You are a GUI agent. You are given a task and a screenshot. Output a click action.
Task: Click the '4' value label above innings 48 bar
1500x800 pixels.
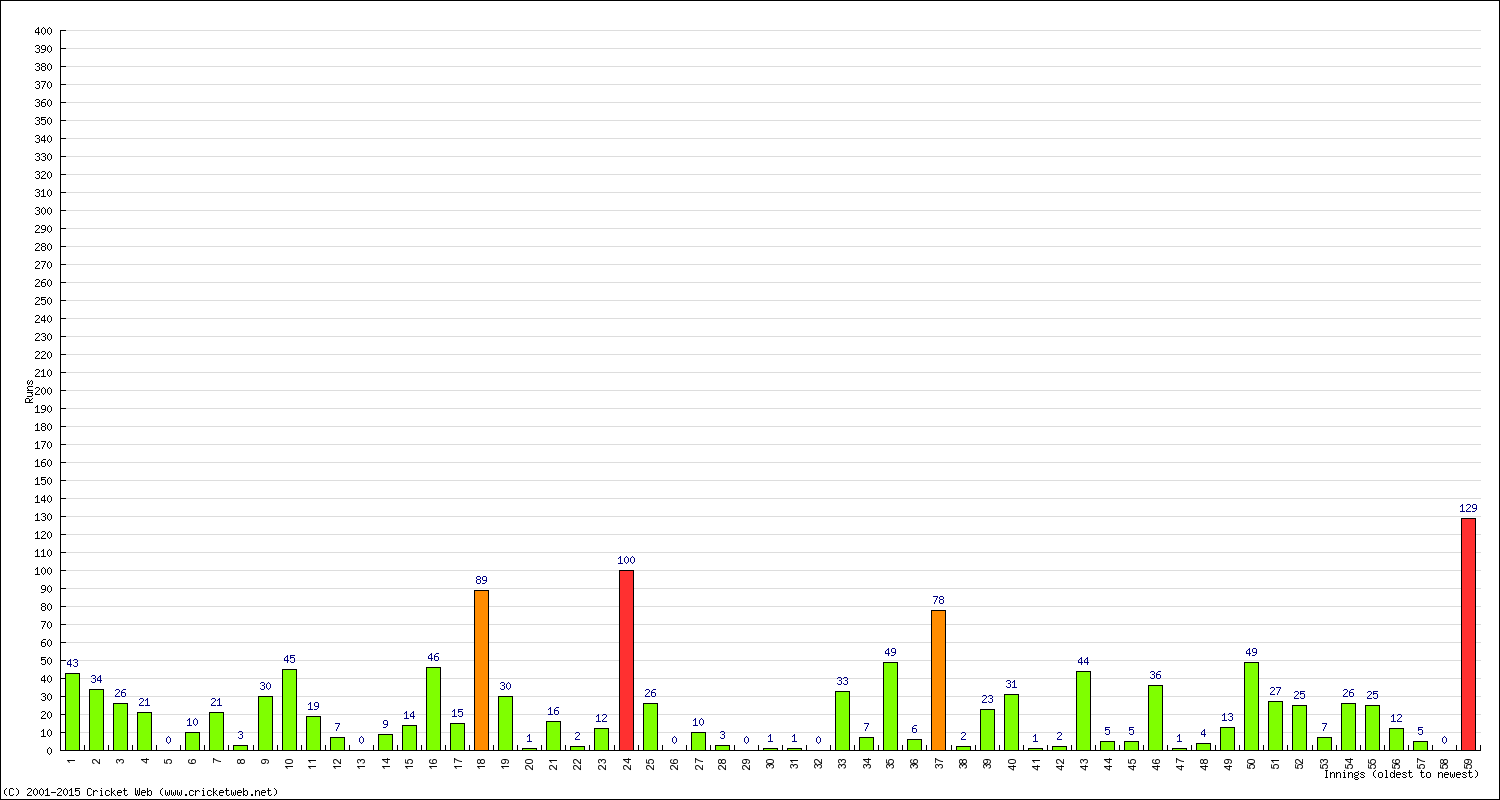(x=1203, y=733)
